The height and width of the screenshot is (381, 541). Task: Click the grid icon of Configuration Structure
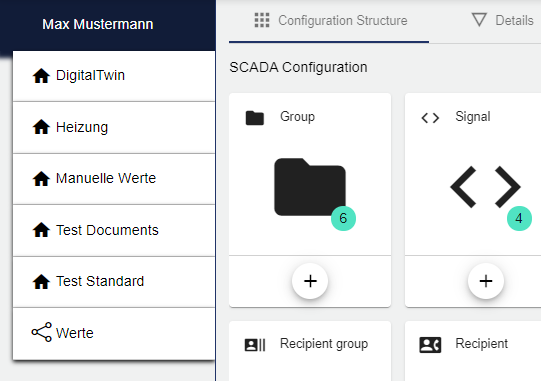coord(262,20)
